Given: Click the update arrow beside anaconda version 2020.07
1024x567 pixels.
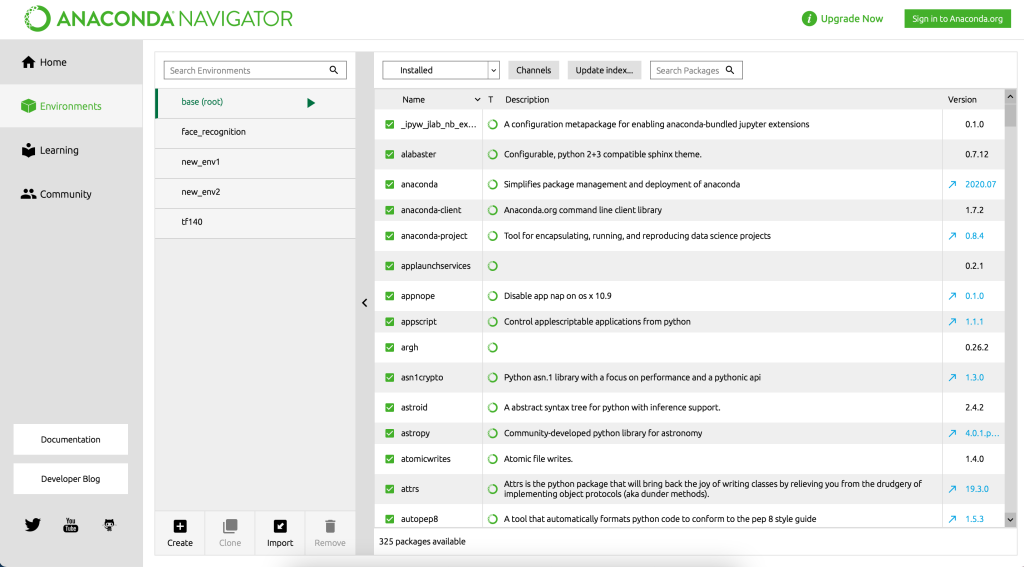Looking at the screenshot, I should click(952, 185).
